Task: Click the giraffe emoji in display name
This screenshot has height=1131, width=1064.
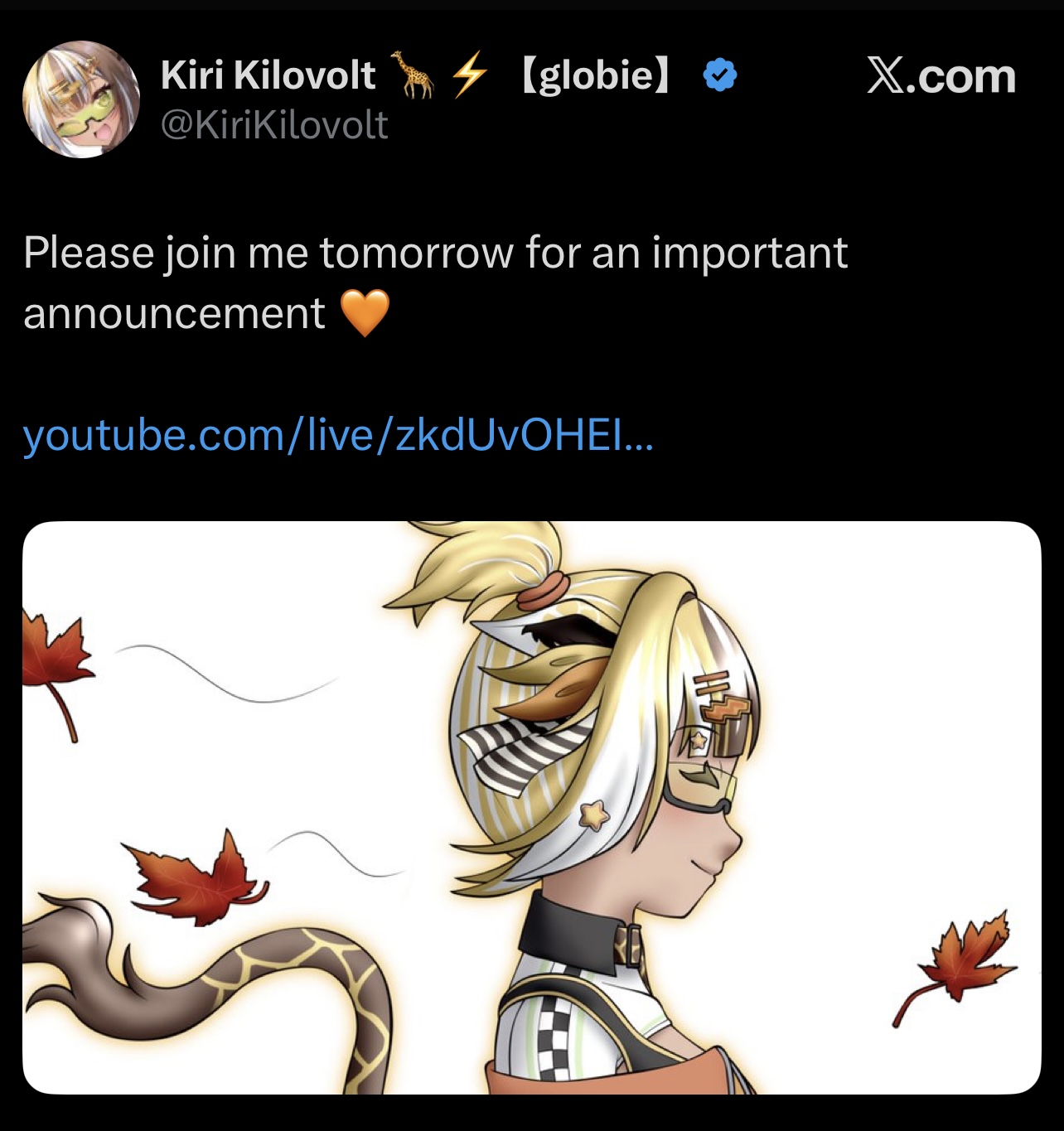Action: (x=414, y=75)
